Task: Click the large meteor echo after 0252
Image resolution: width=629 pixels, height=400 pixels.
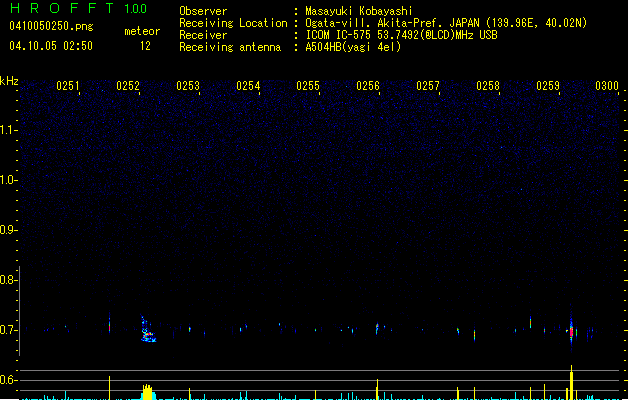Action: tap(148, 329)
